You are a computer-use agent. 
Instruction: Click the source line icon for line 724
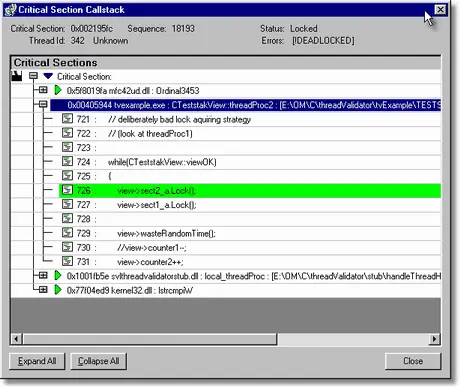pos(67,162)
